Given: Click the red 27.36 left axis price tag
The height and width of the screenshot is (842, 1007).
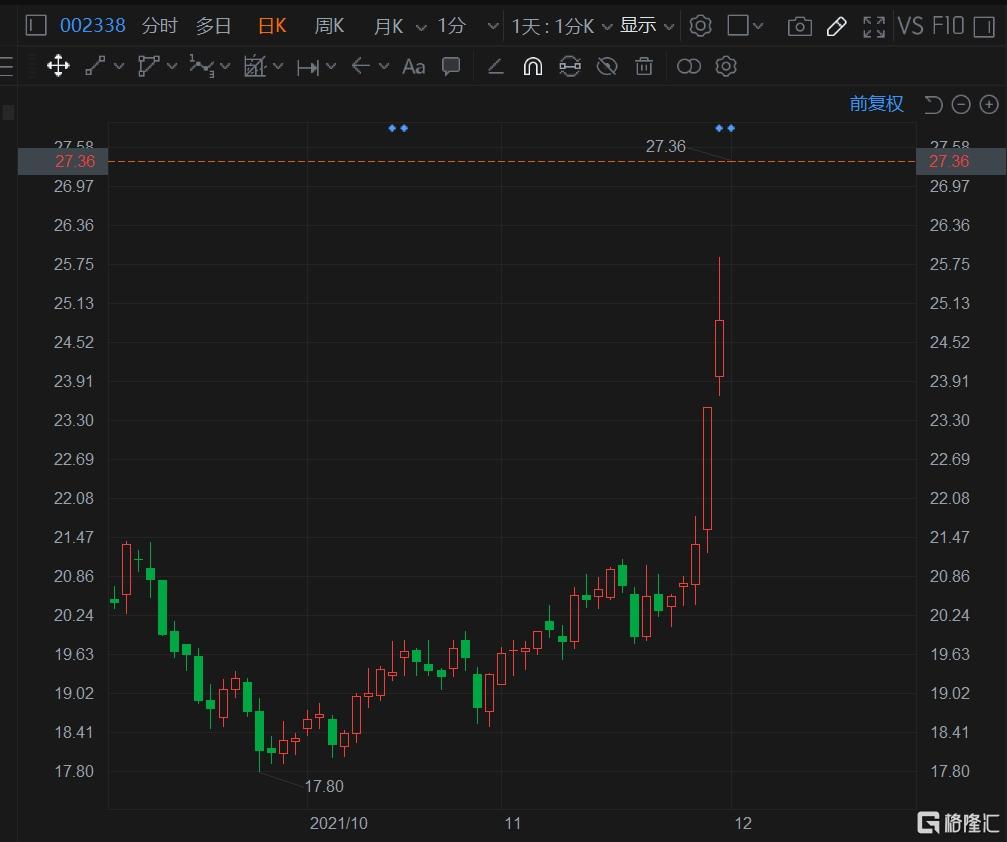Looking at the screenshot, I should tap(63, 161).
